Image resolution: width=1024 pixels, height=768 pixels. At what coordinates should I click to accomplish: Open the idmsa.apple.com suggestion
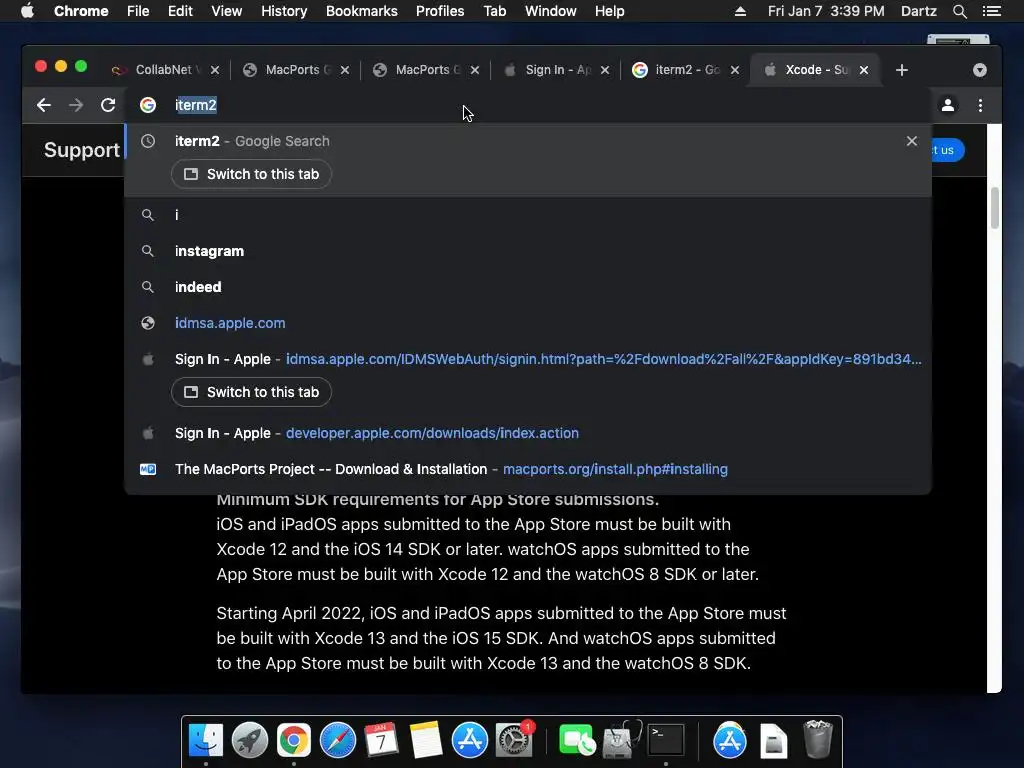click(528, 323)
